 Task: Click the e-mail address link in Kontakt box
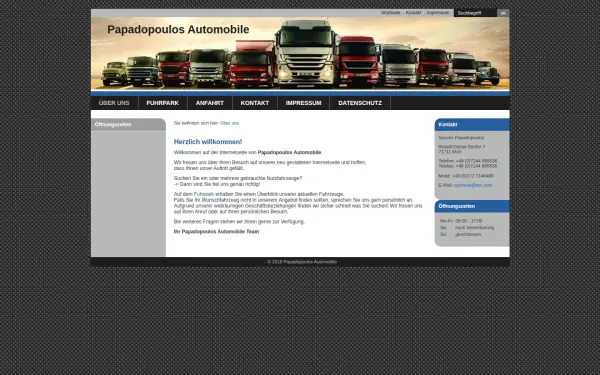473,185
